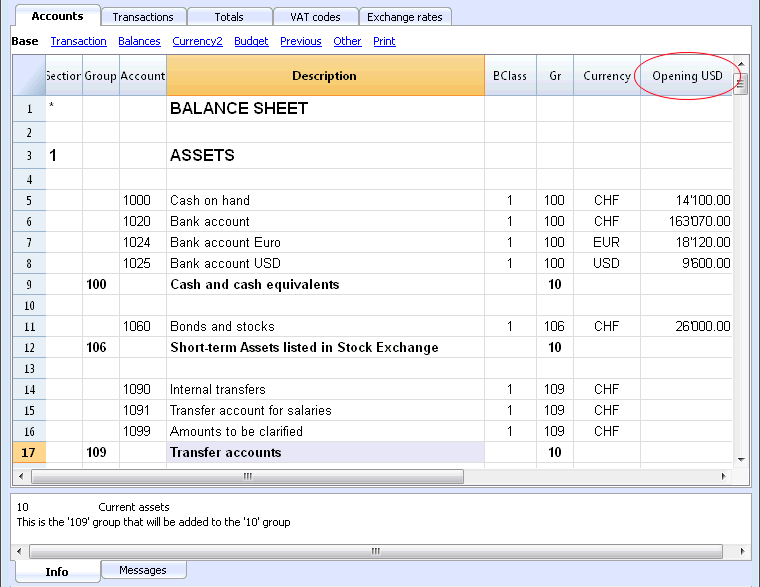The width and height of the screenshot is (760, 587).
Task: Click 'Bank account USD' description
Action: tap(325, 263)
